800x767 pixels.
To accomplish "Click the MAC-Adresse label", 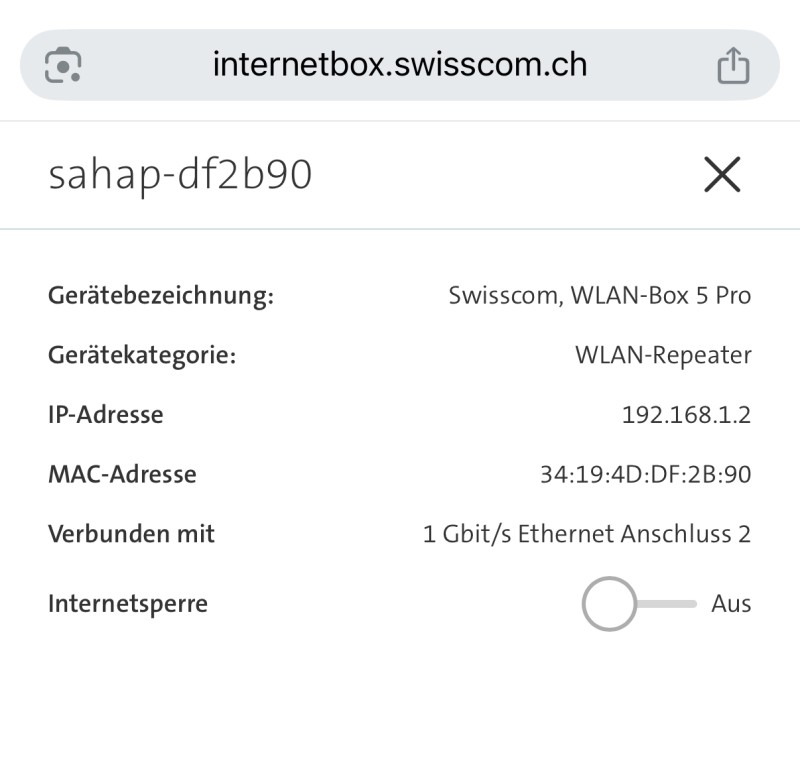I will click(x=122, y=474).
